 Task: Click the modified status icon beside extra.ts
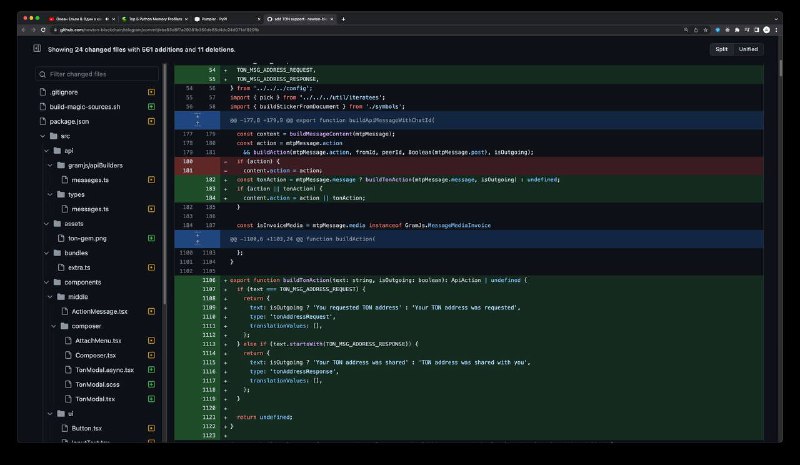tap(152, 267)
